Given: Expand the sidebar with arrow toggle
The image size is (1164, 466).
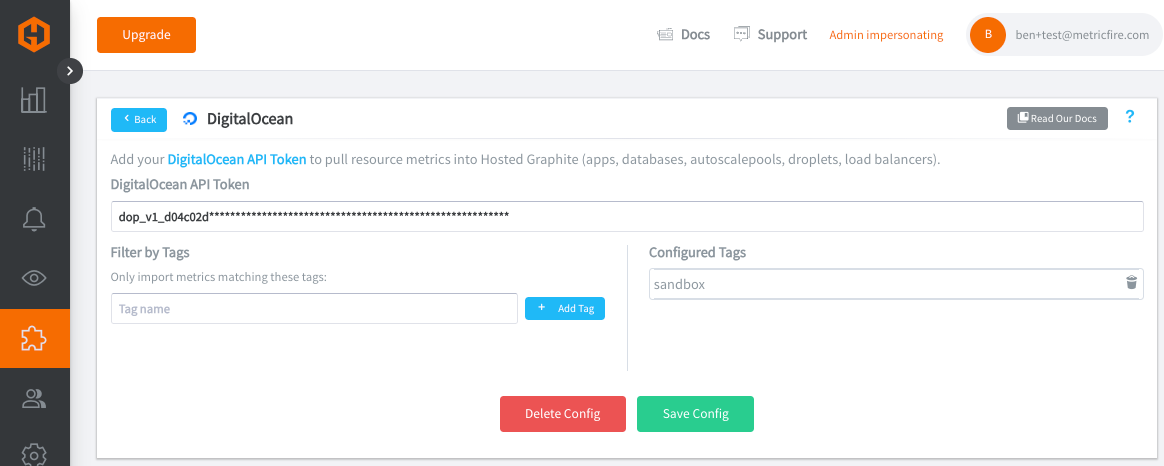Looking at the screenshot, I should click(70, 71).
